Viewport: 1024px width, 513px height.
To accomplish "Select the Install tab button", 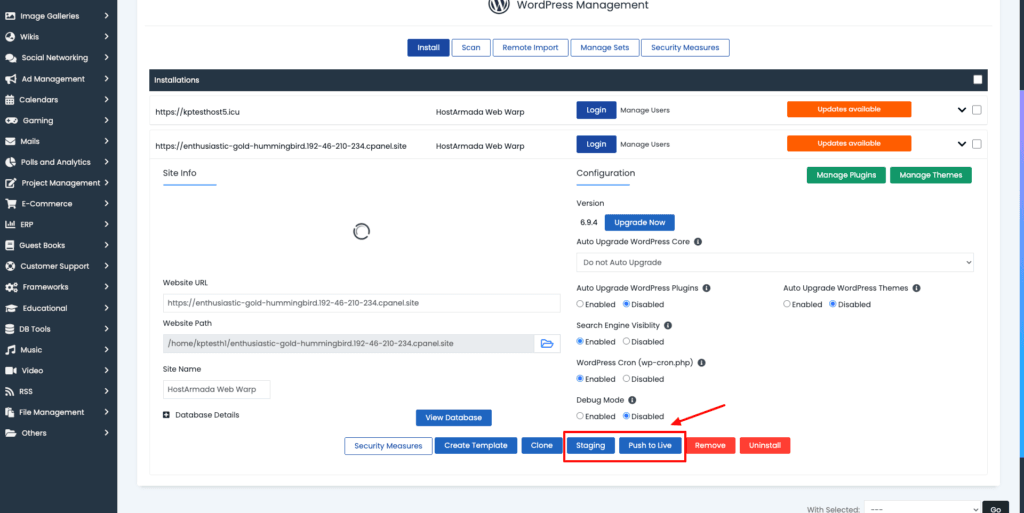I will [428, 48].
